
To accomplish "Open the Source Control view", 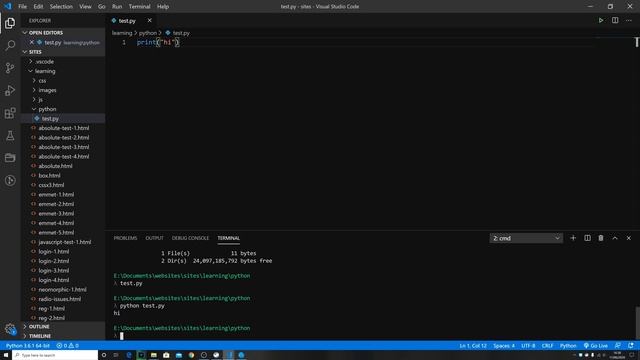I will [10, 68].
